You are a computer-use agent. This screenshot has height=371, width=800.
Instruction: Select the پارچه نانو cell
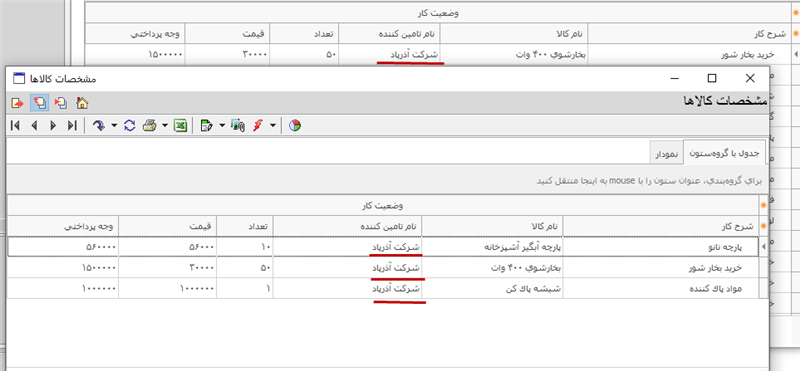click(x=660, y=246)
